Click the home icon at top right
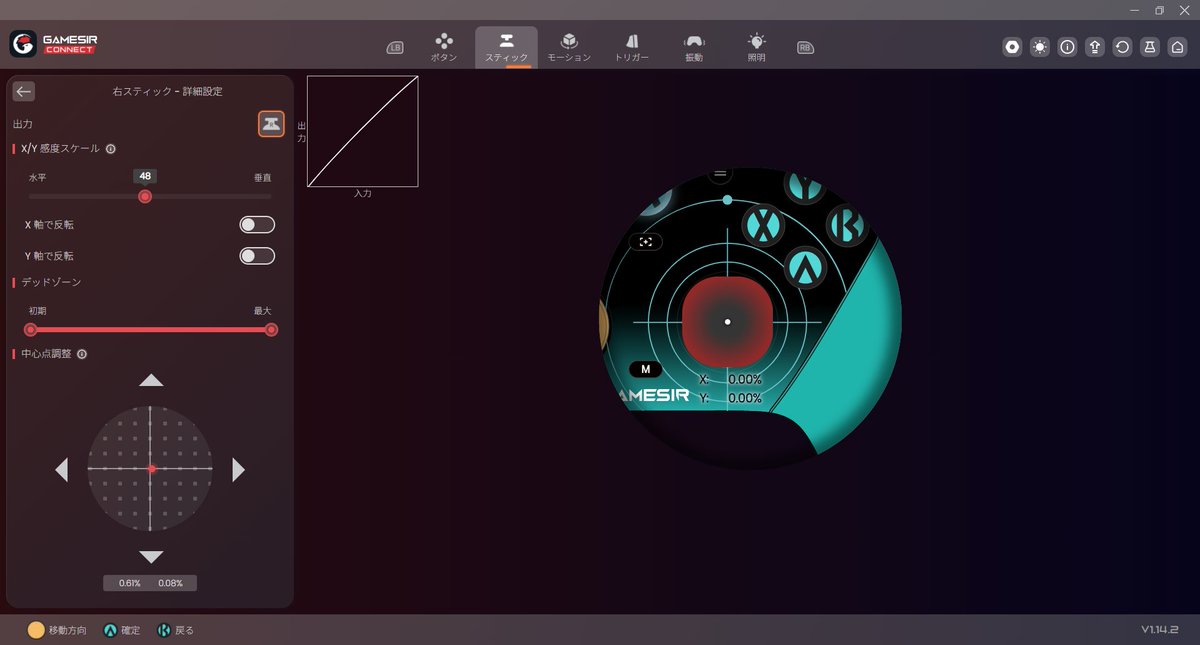This screenshot has height=645, width=1200. click(x=1178, y=47)
